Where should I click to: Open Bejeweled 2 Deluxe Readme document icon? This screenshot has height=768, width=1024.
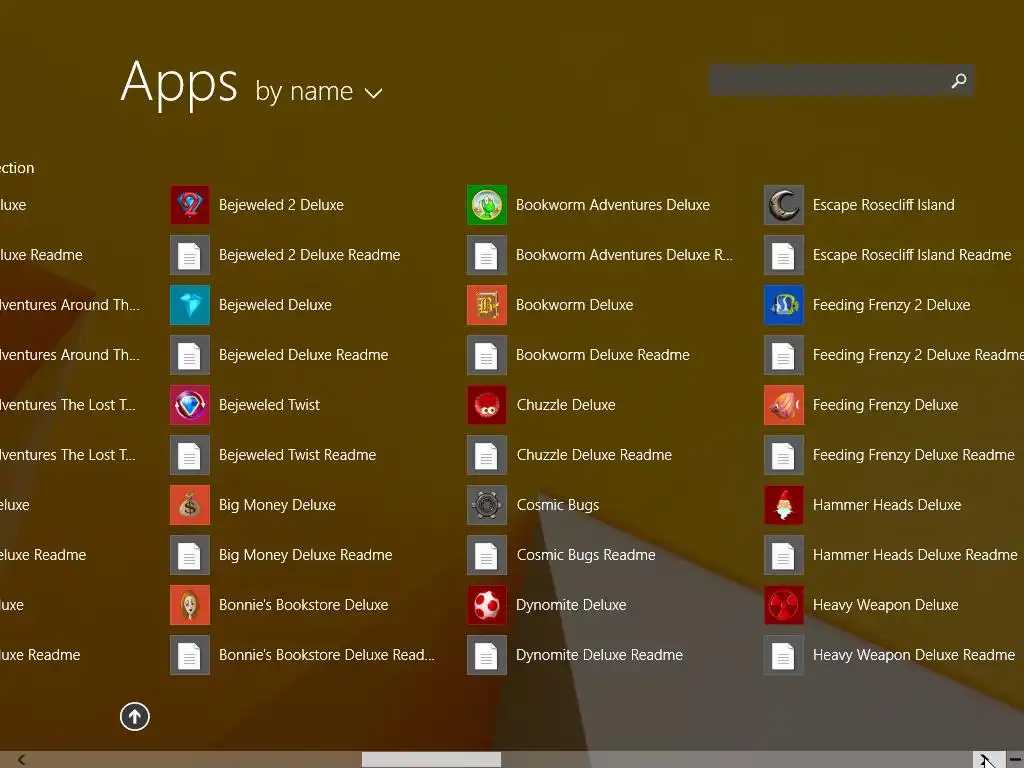[190, 255]
